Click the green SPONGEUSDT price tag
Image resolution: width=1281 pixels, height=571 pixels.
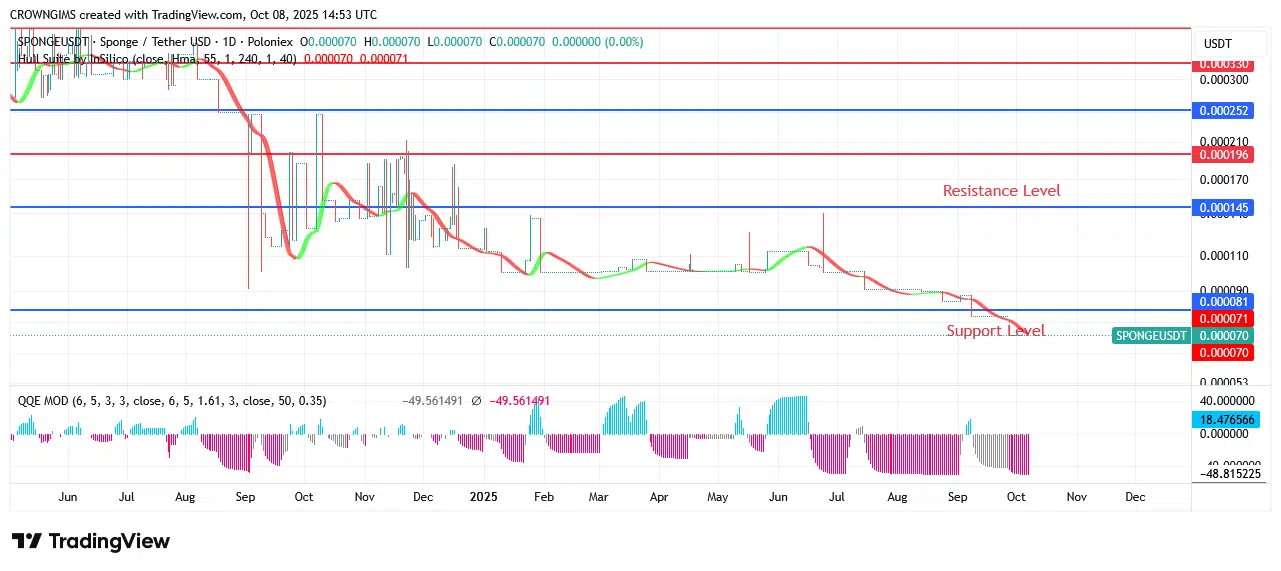click(1150, 336)
